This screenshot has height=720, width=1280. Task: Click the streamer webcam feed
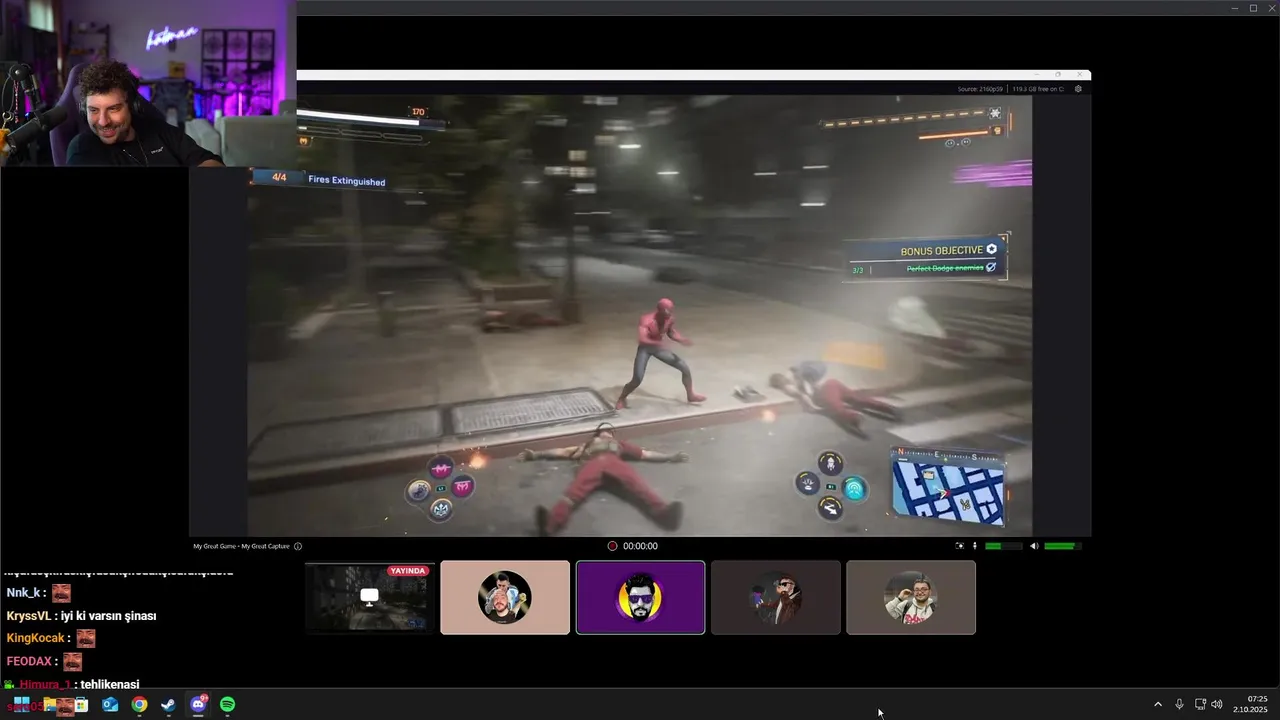click(x=148, y=83)
